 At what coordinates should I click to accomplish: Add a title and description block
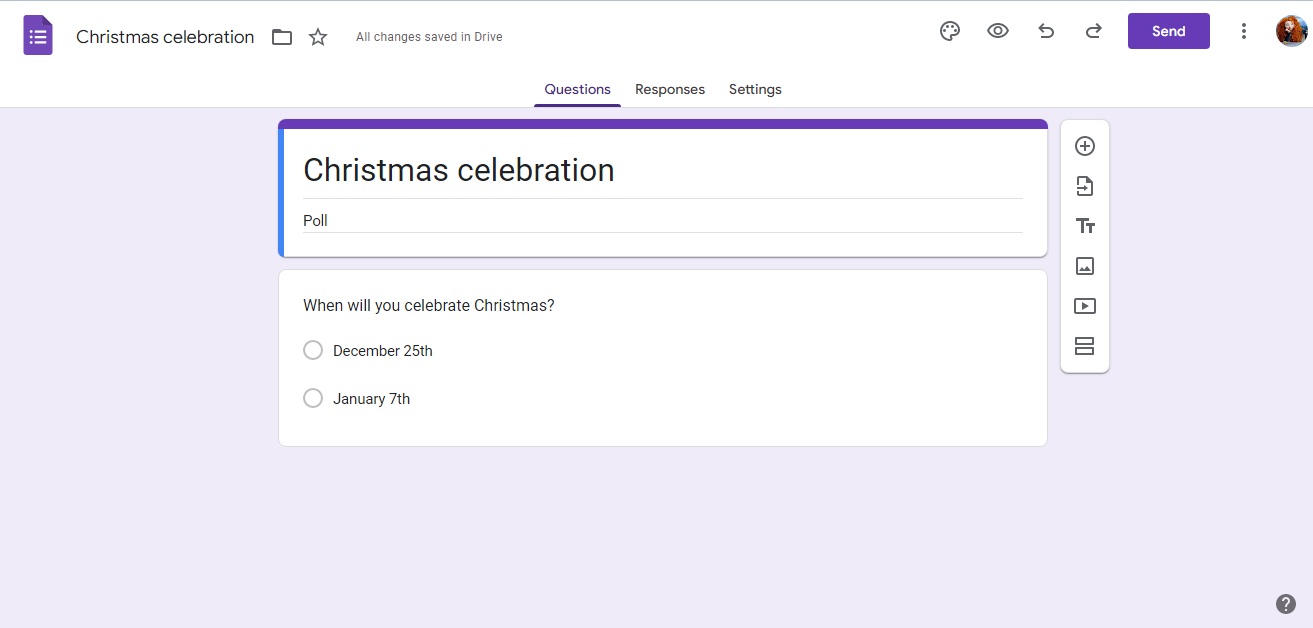pyautogui.click(x=1085, y=226)
